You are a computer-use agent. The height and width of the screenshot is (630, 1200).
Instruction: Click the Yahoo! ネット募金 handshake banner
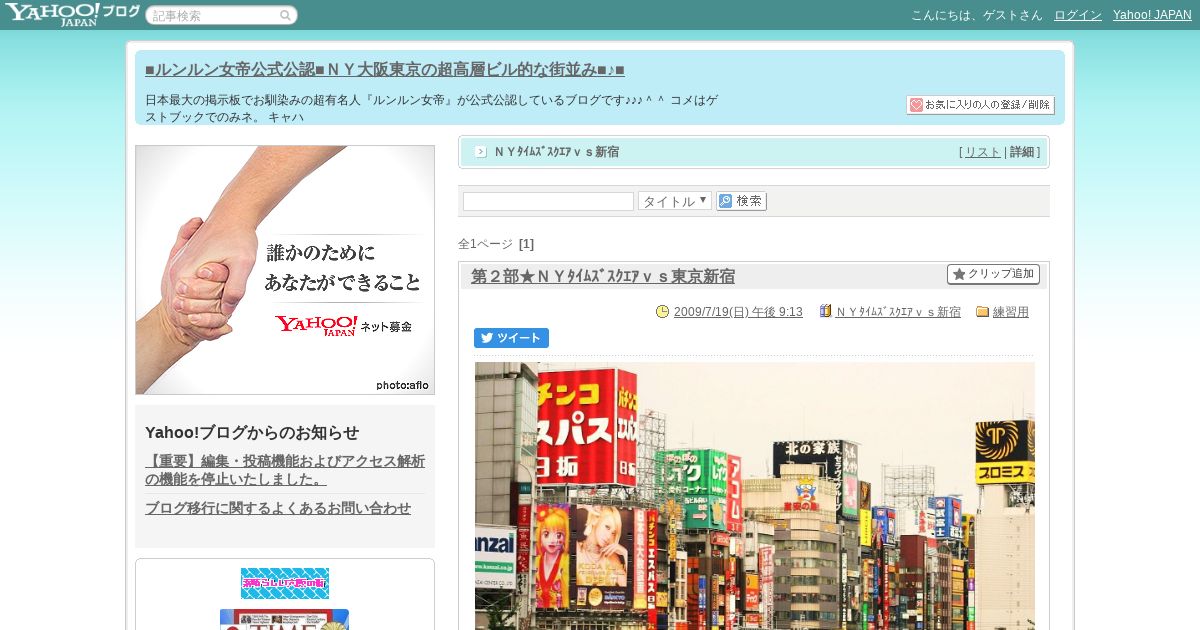[285, 270]
